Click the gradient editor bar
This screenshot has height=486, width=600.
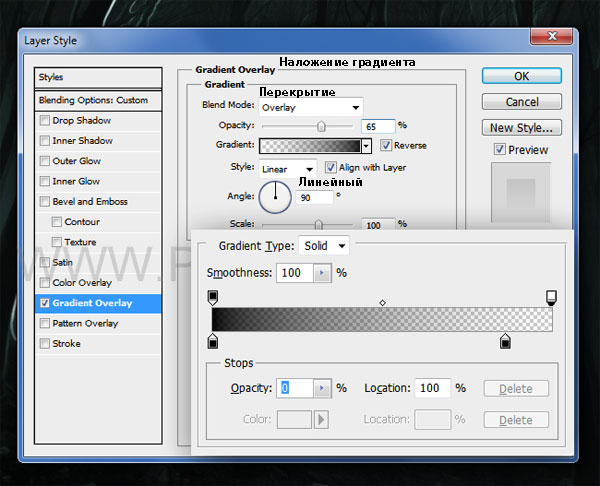(x=382, y=320)
